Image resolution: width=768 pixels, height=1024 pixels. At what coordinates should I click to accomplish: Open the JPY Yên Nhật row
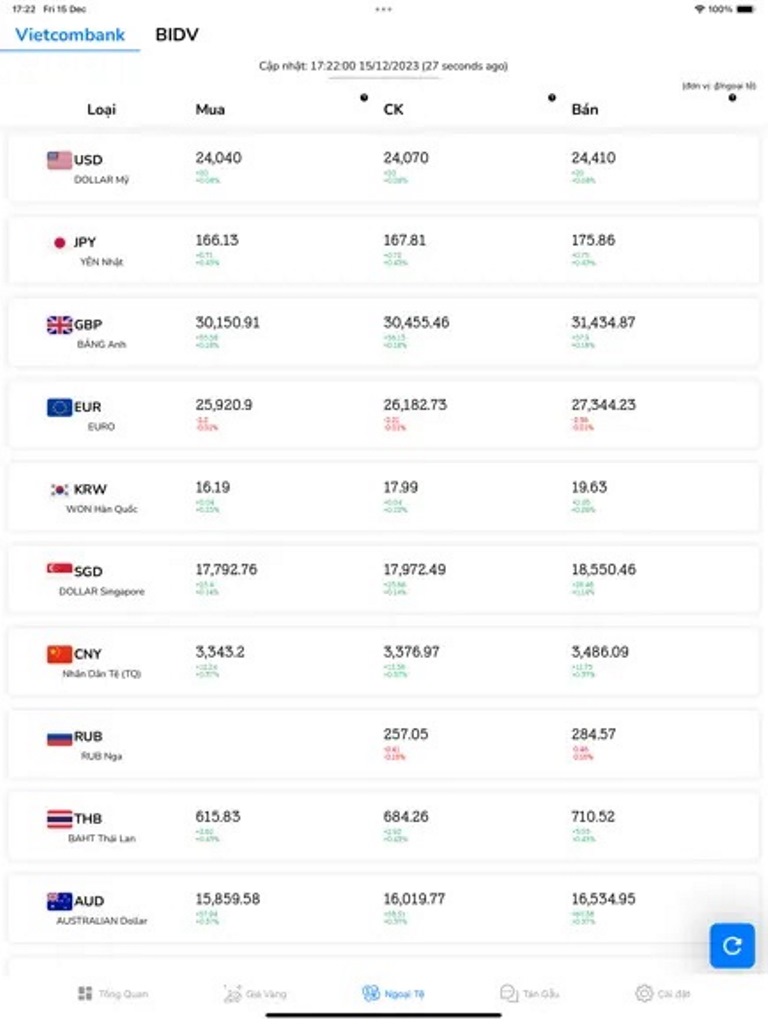(384, 250)
